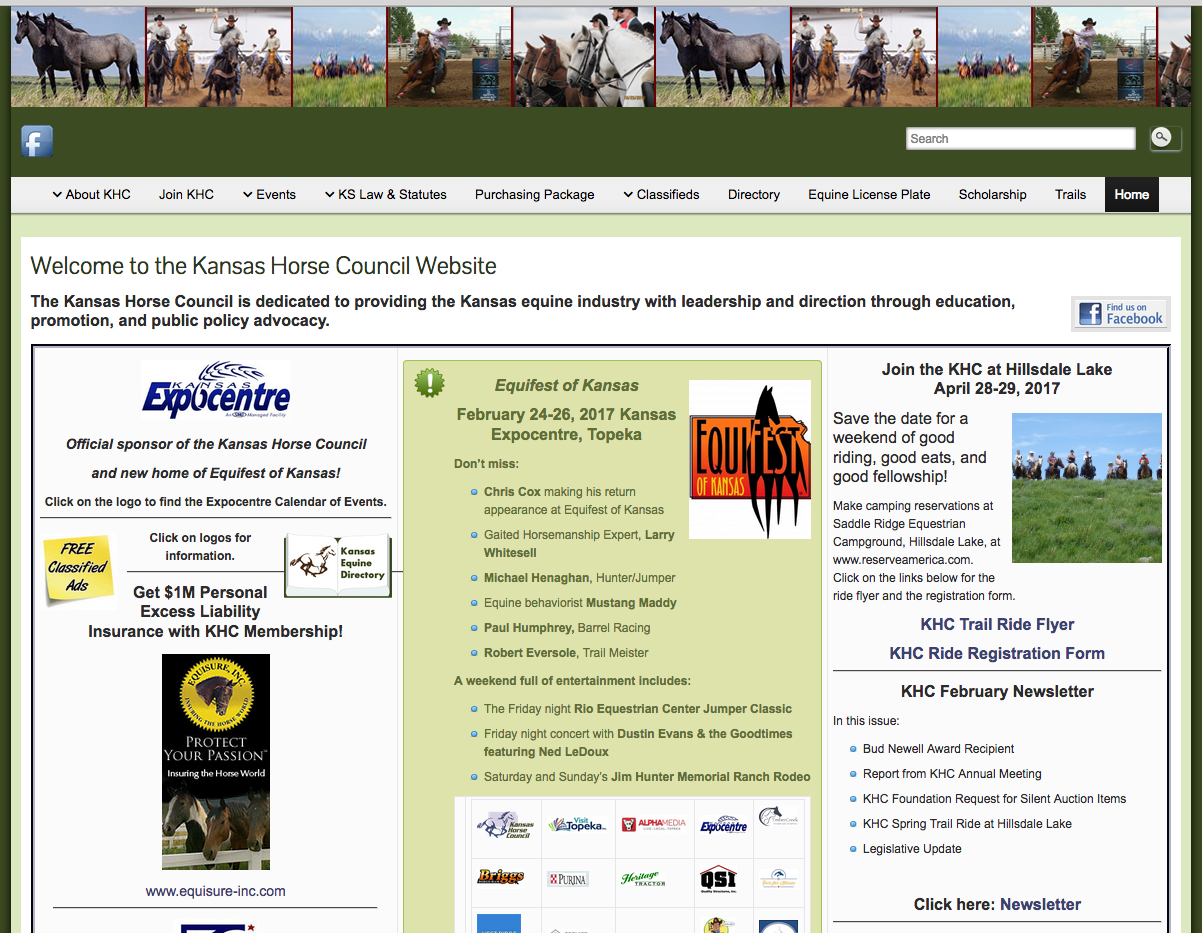This screenshot has height=933, width=1202.
Task: Open the Heritage Tractor sponsor logo
Action: [643, 879]
